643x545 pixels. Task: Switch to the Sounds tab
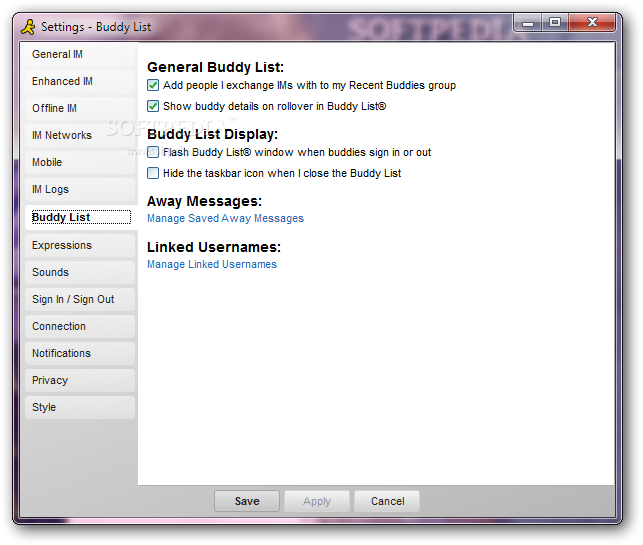pyautogui.click(x=80, y=272)
